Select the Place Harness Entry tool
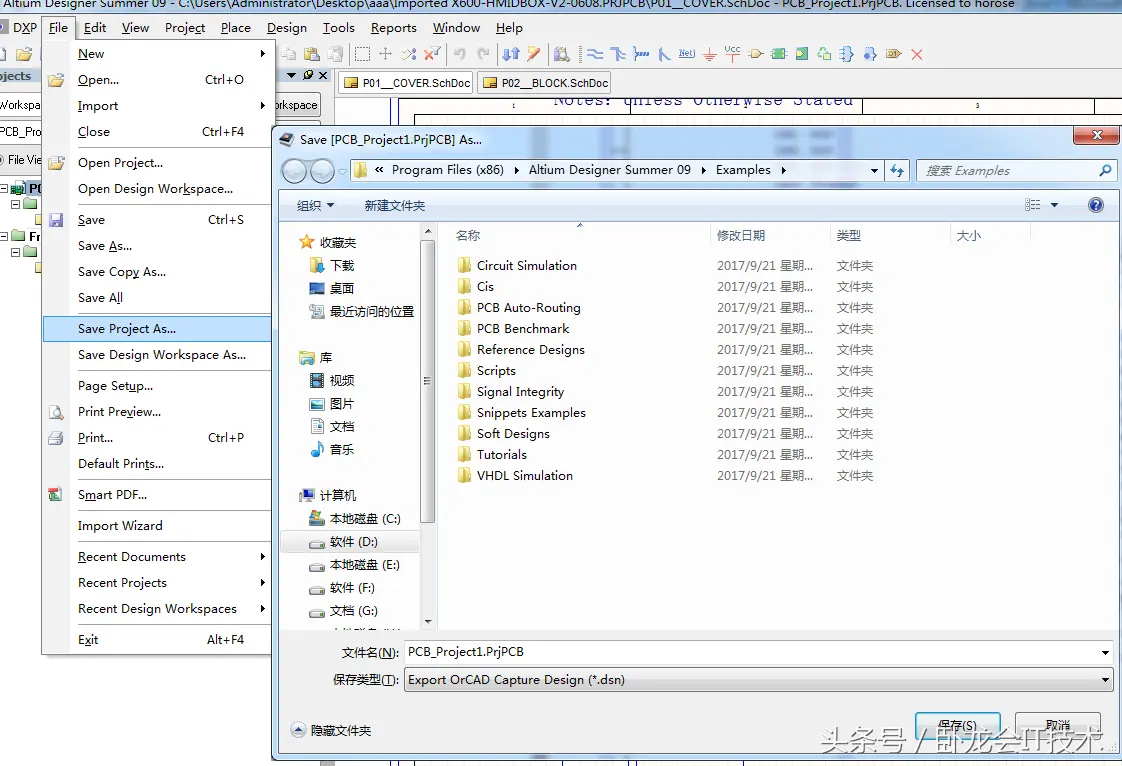 point(870,54)
